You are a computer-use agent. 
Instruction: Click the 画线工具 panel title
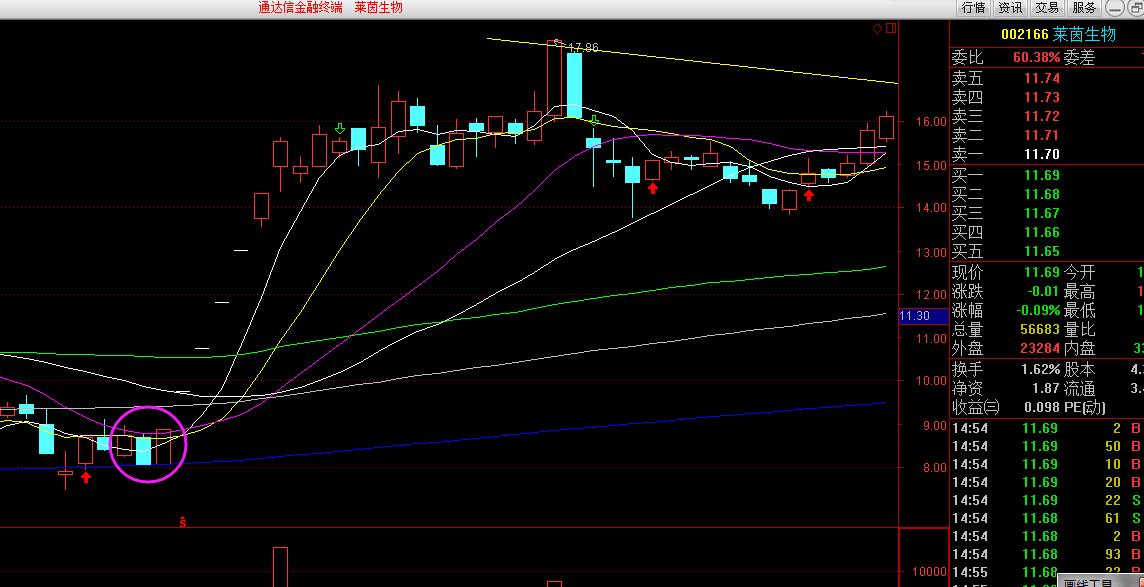coord(1087,583)
